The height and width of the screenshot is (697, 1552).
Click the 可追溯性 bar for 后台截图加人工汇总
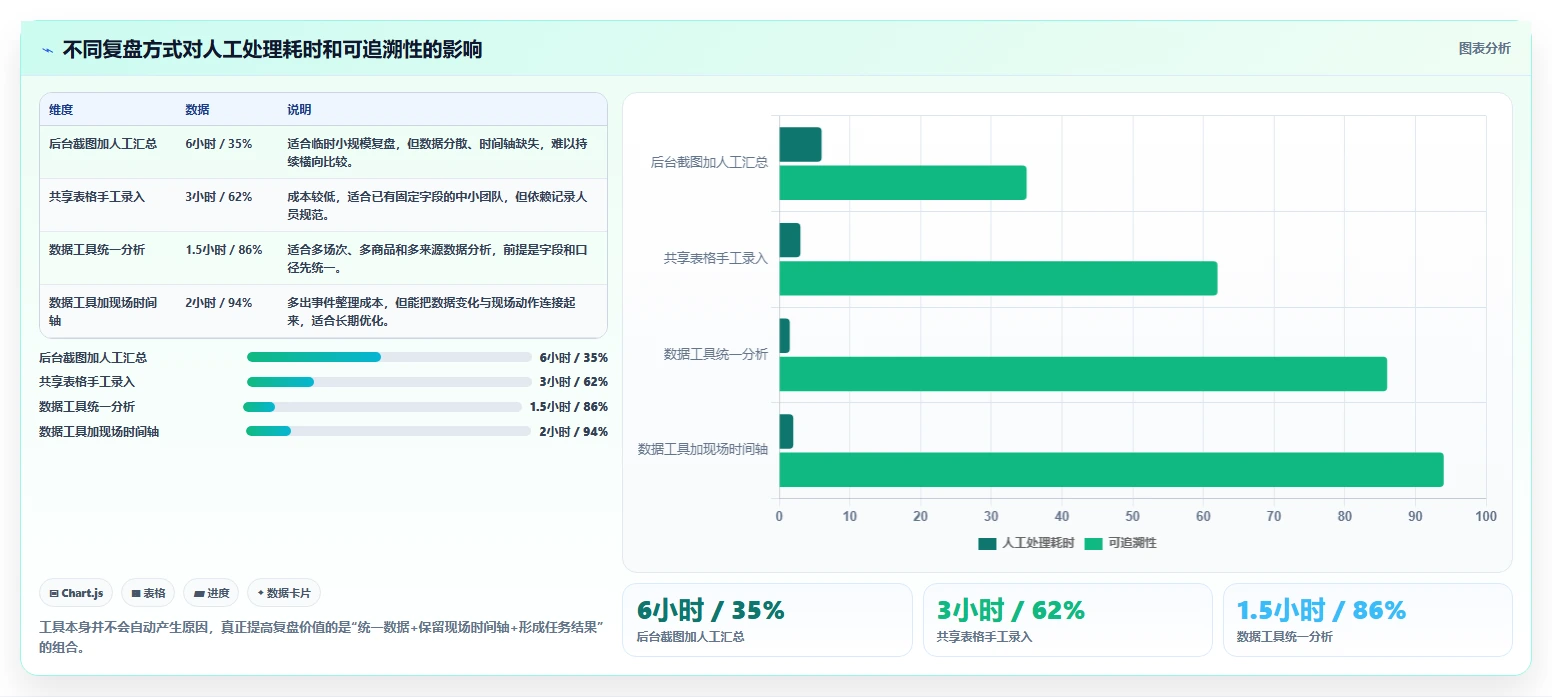pos(903,183)
